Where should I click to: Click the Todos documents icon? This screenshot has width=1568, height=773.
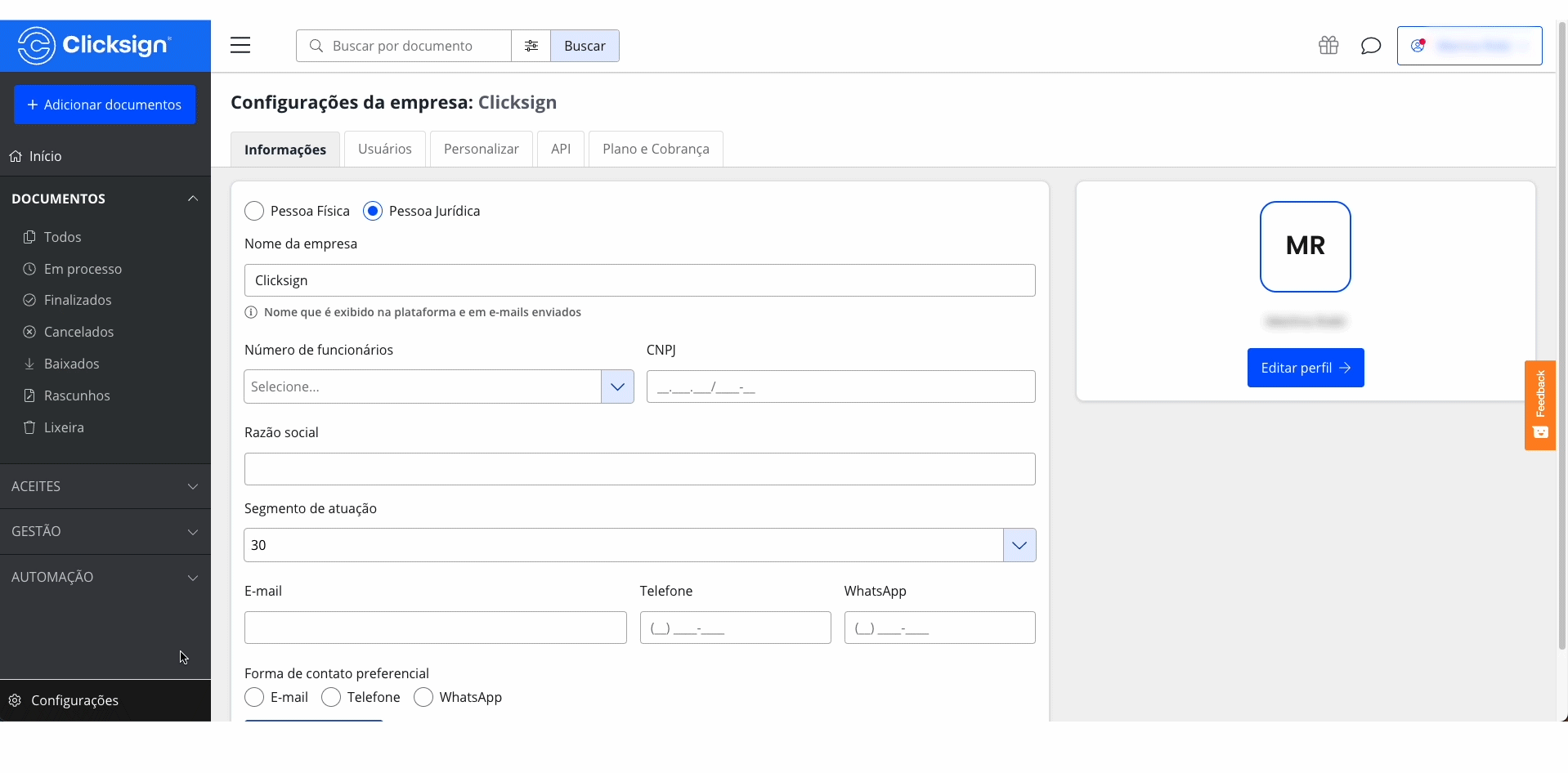pyautogui.click(x=29, y=237)
